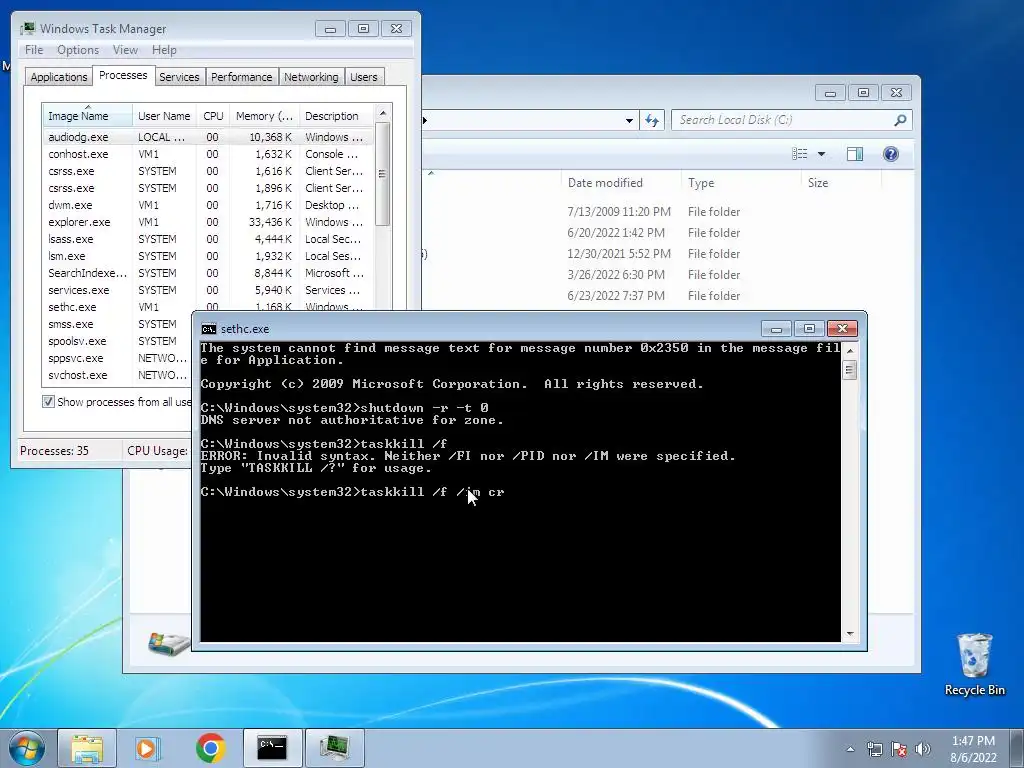Select folder row dated 6/20/2022 1:42 PM

pos(653,232)
